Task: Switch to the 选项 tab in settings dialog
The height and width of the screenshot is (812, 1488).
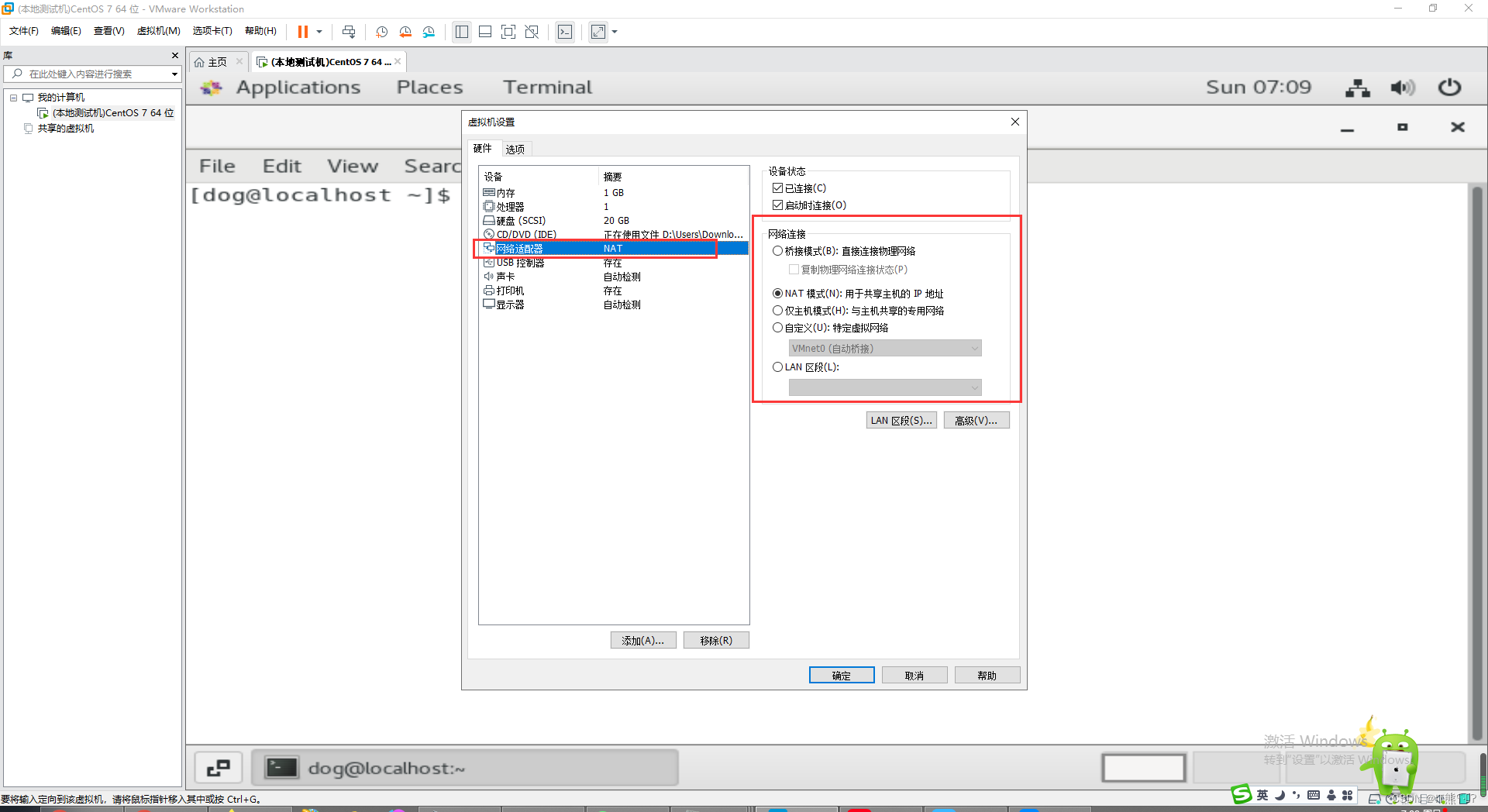Action: [x=515, y=149]
